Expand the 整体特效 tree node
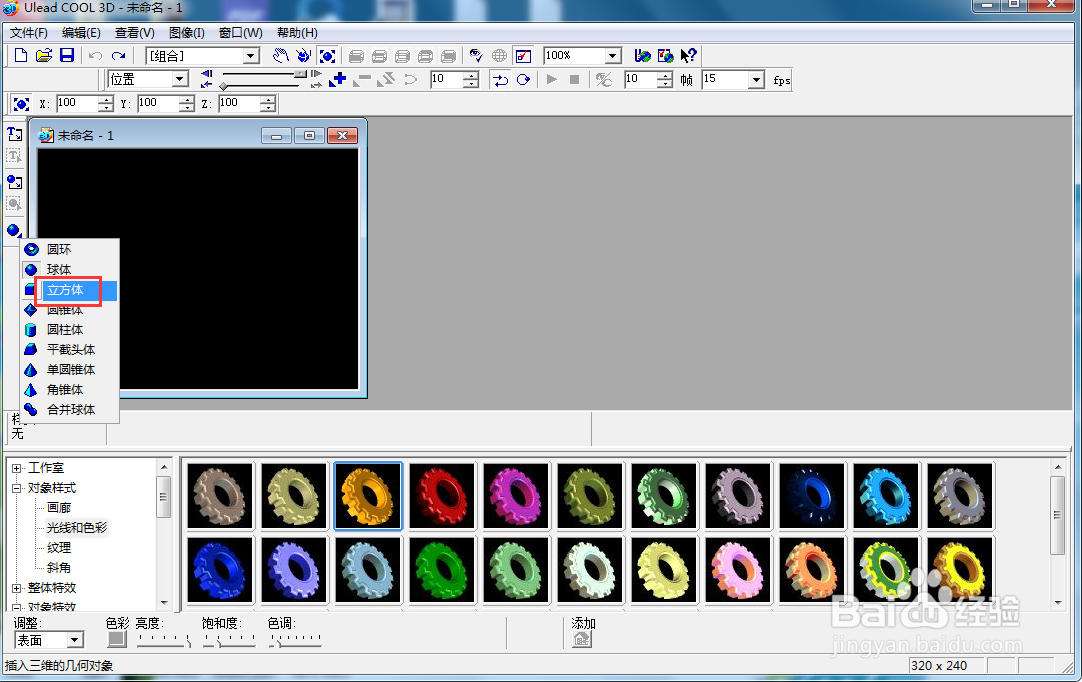 pyautogui.click(x=17, y=588)
